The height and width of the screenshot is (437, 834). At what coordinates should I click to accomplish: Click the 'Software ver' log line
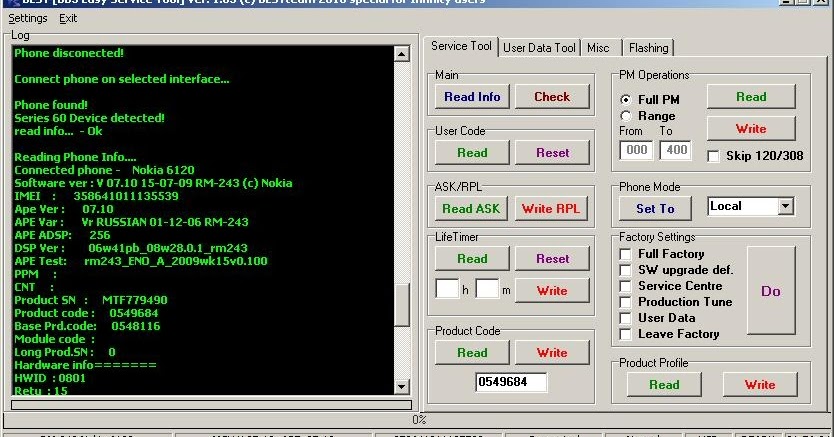tap(153, 183)
